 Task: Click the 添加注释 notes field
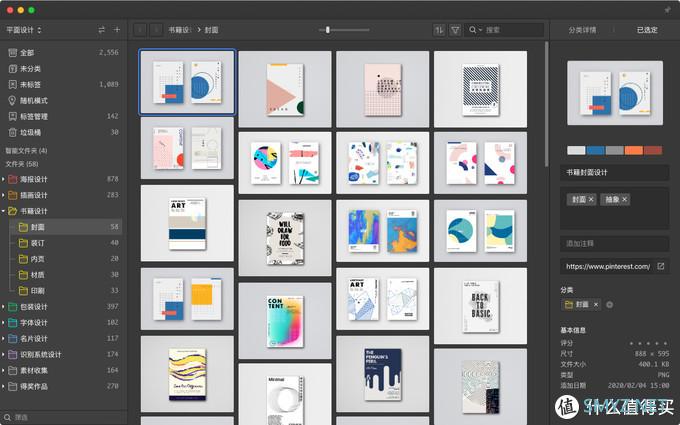pyautogui.click(x=615, y=244)
